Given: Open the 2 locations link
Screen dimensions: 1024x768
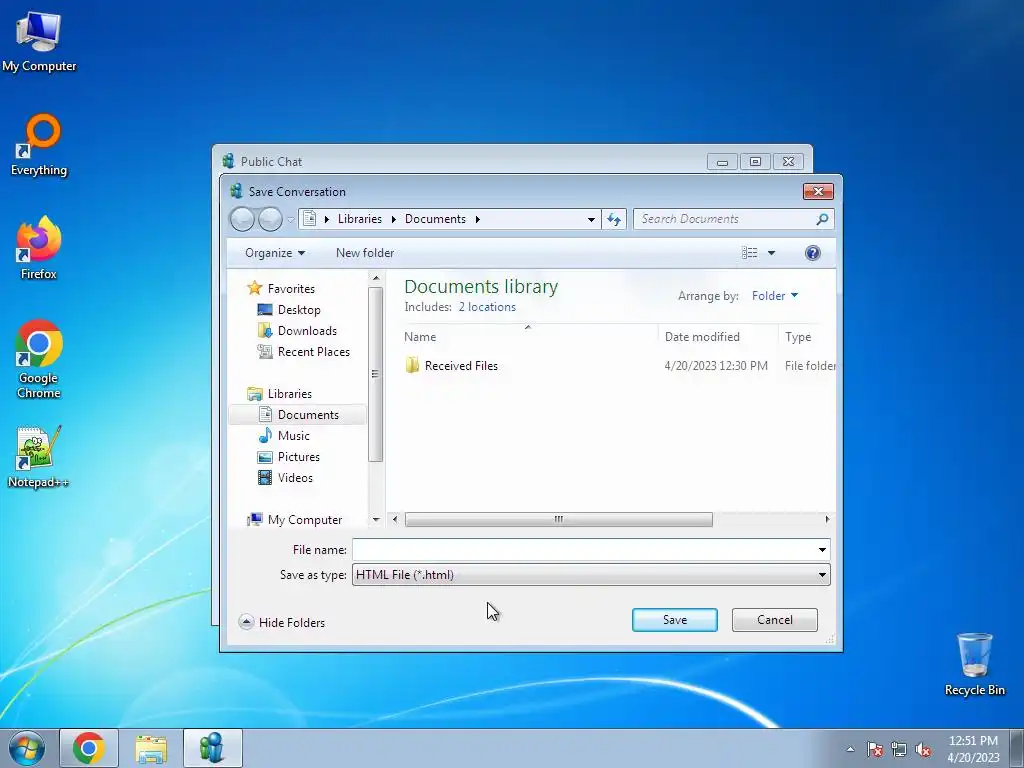Looking at the screenshot, I should (487, 307).
